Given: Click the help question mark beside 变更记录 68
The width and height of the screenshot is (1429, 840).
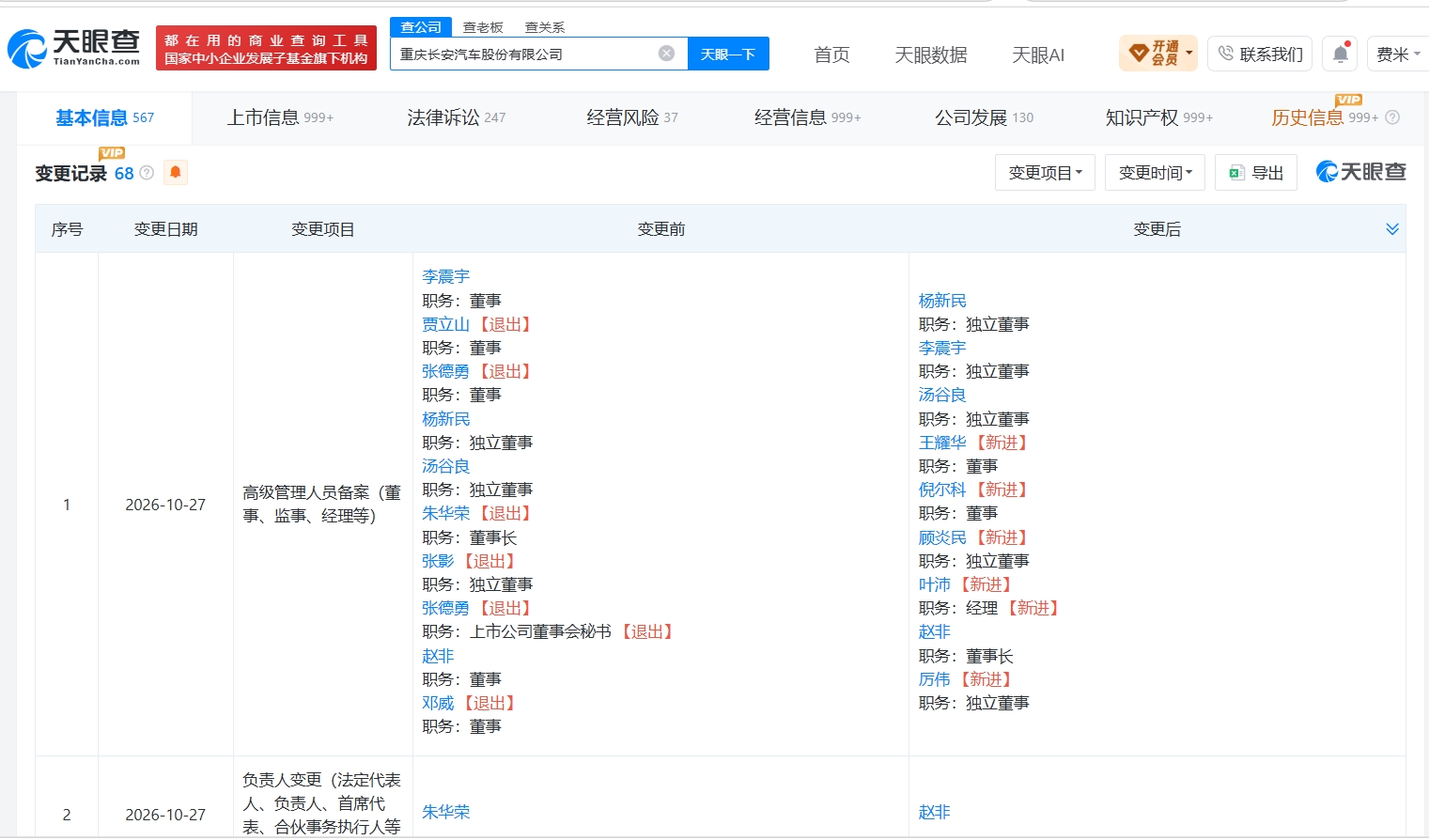Looking at the screenshot, I should click(147, 173).
